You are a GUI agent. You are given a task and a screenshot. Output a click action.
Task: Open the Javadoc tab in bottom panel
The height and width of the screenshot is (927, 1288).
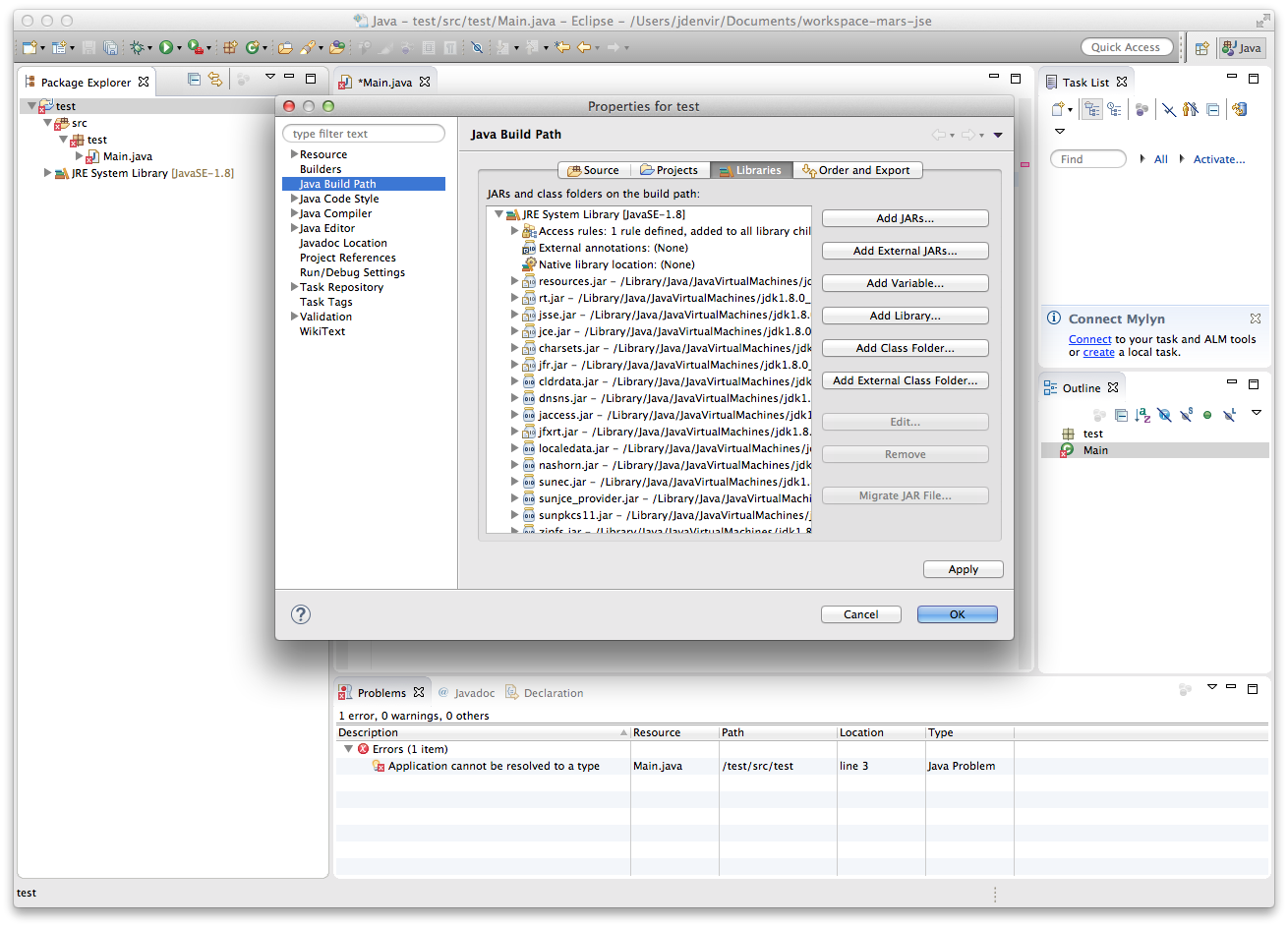point(466,693)
